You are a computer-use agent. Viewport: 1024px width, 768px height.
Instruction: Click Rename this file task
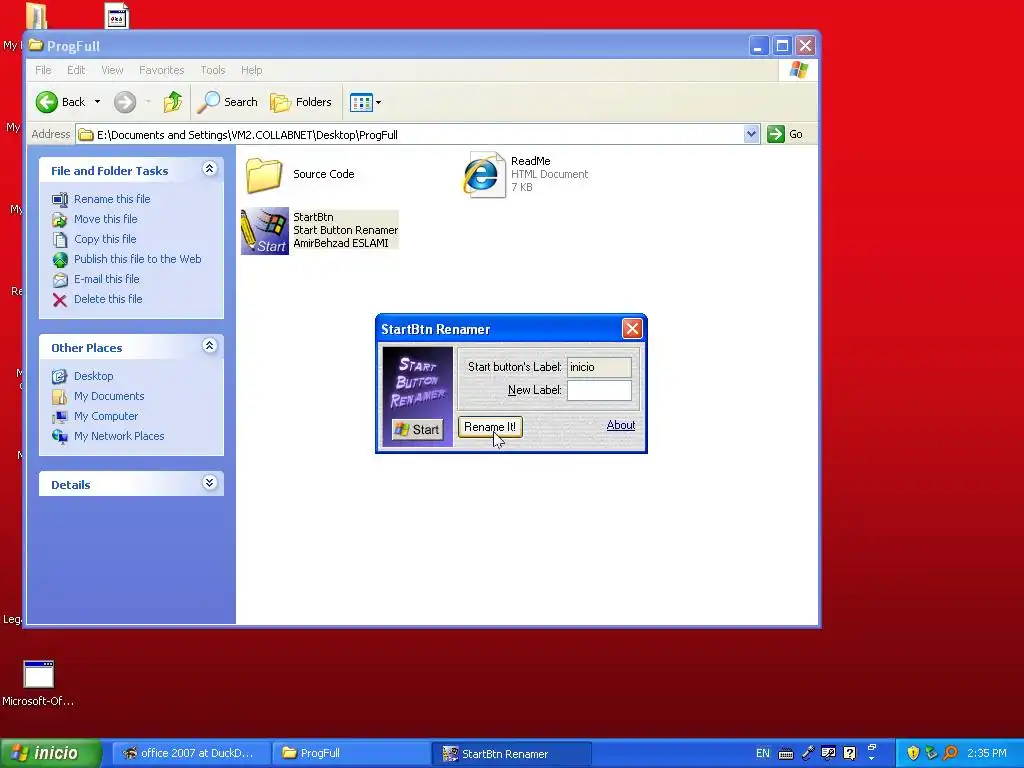pos(112,199)
